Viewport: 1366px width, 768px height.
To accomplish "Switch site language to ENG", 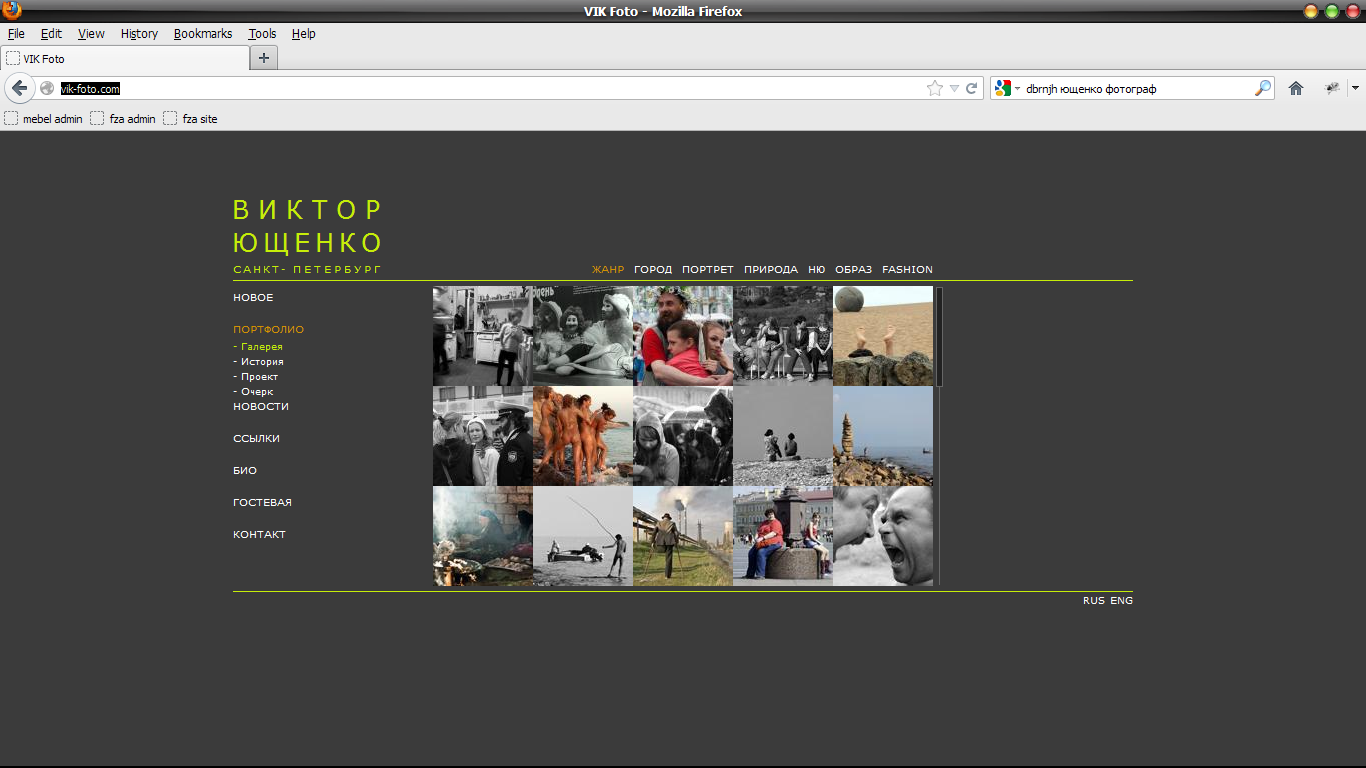I will coord(1121,600).
